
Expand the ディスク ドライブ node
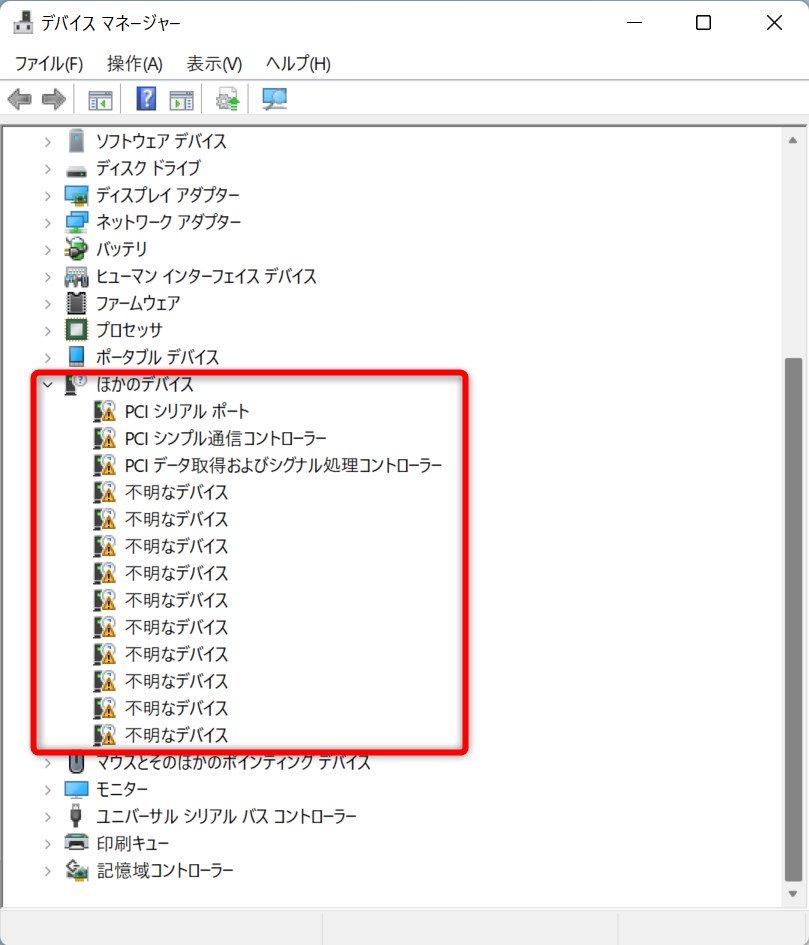(48, 169)
